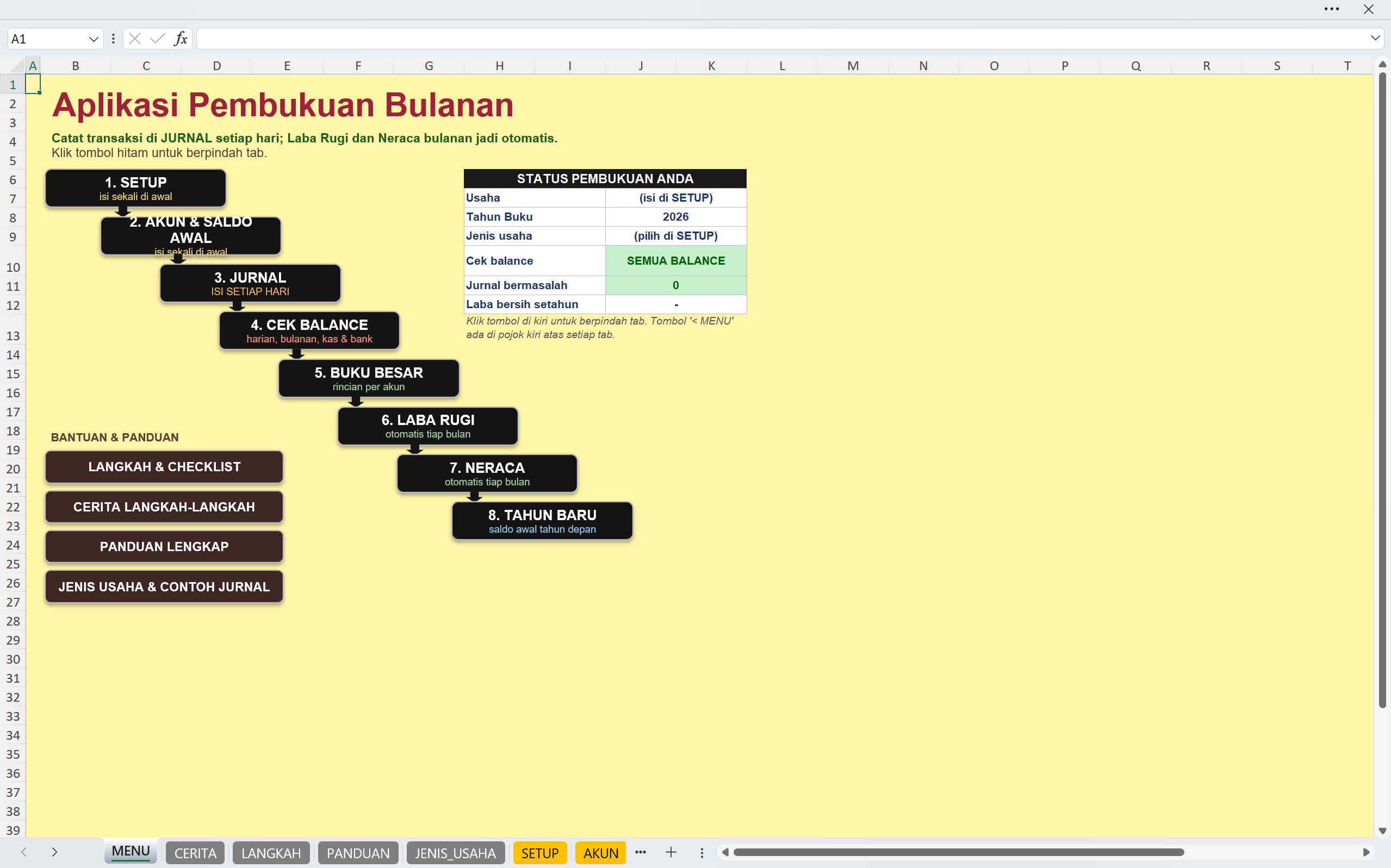Viewport: 1391px width, 868px height.
Task: Open PANDUAN LENGKAP help button
Action: click(x=164, y=547)
